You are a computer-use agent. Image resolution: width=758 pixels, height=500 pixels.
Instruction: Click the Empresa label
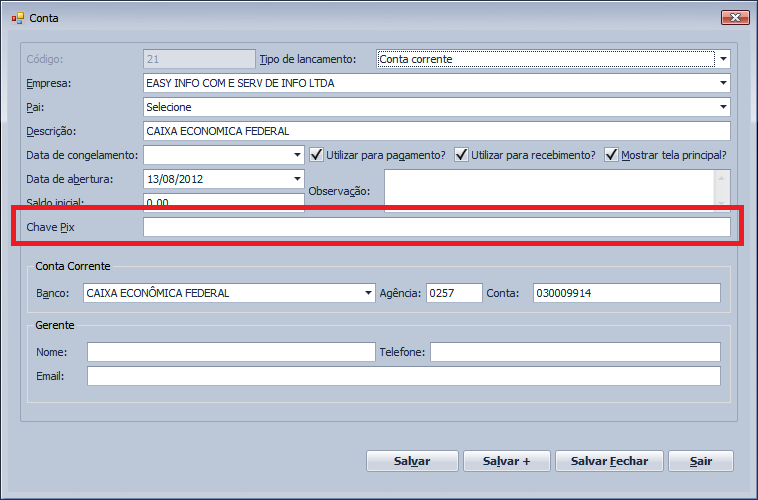pos(48,83)
